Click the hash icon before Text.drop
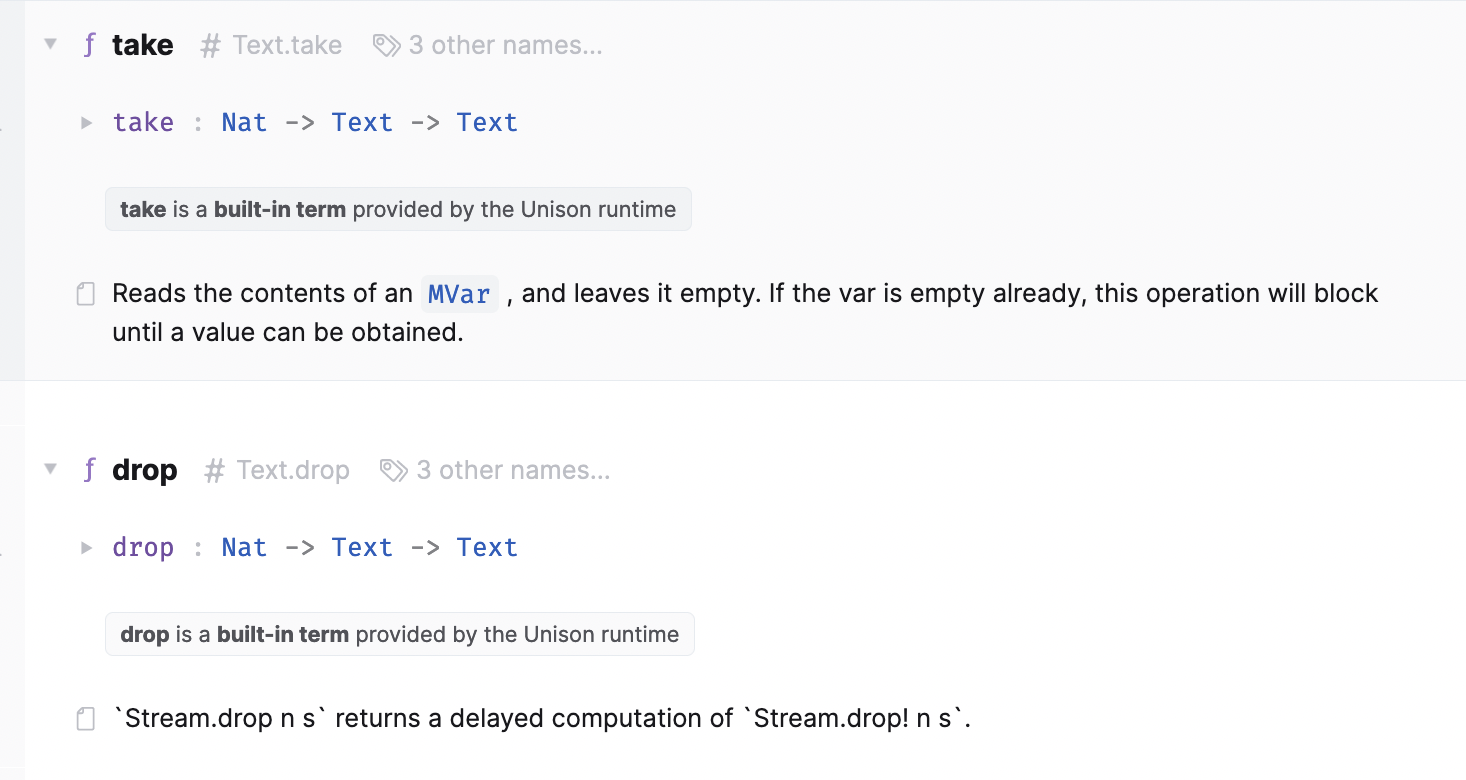The width and height of the screenshot is (1466, 780). [x=213, y=469]
